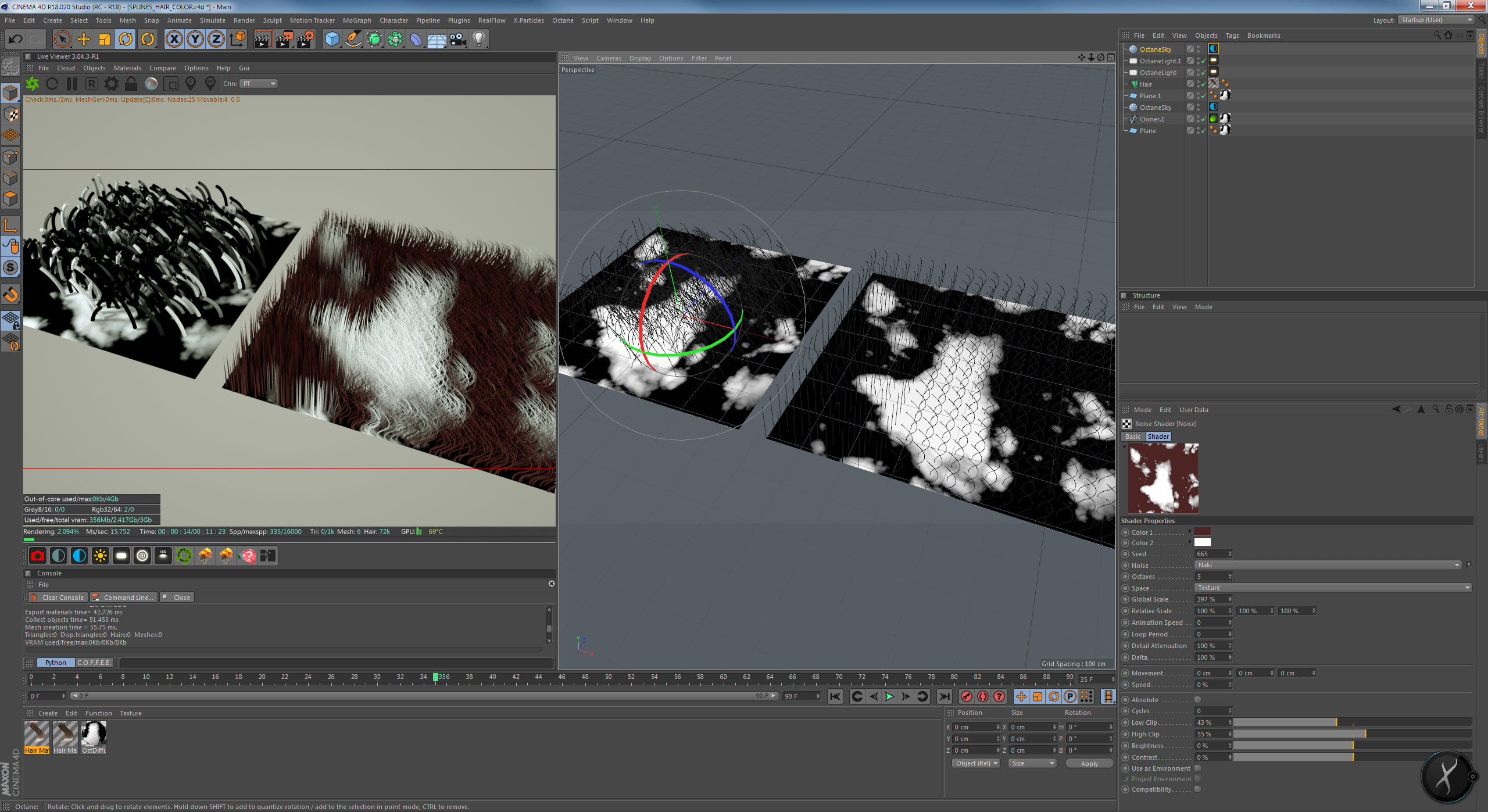Viewport: 1488px width, 812px height.
Task: Add a Cube primitive object
Action: (x=332, y=39)
